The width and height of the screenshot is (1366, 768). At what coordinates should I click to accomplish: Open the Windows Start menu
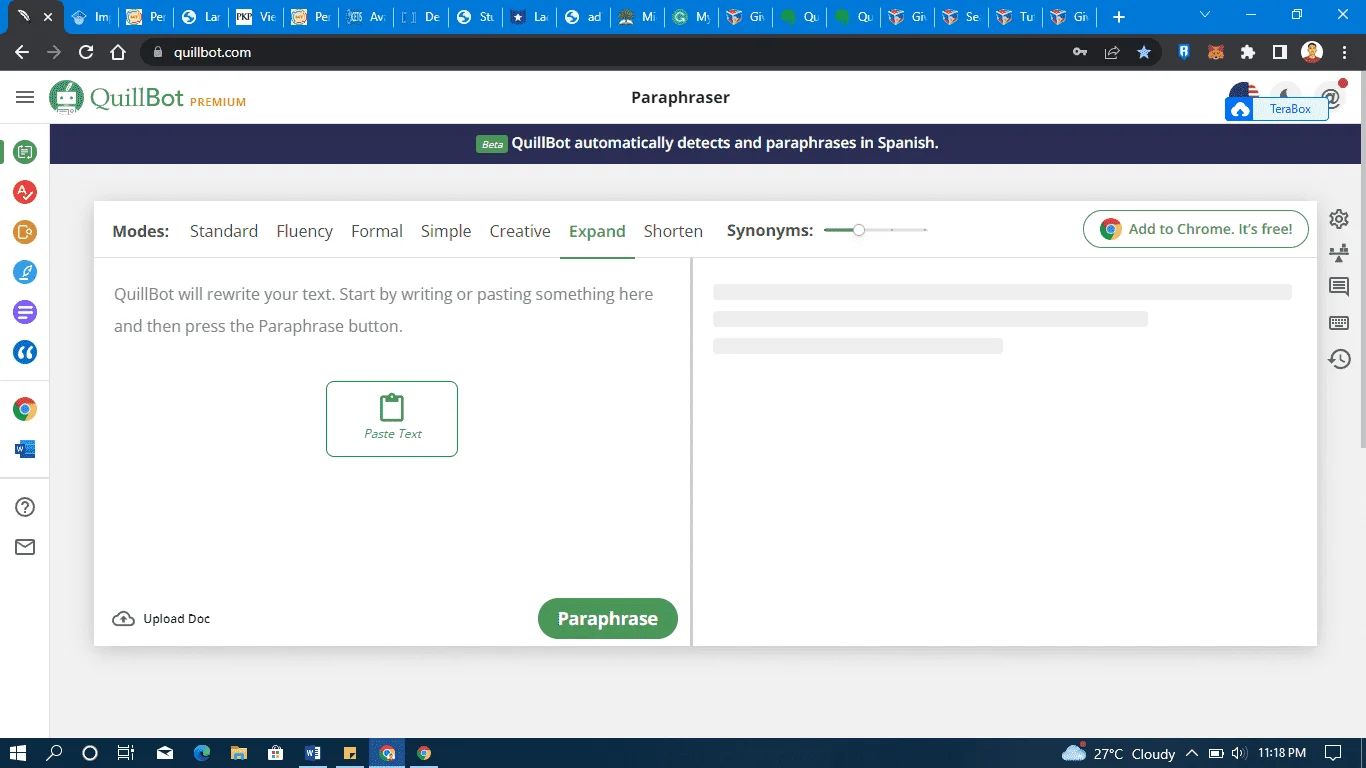[18, 753]
